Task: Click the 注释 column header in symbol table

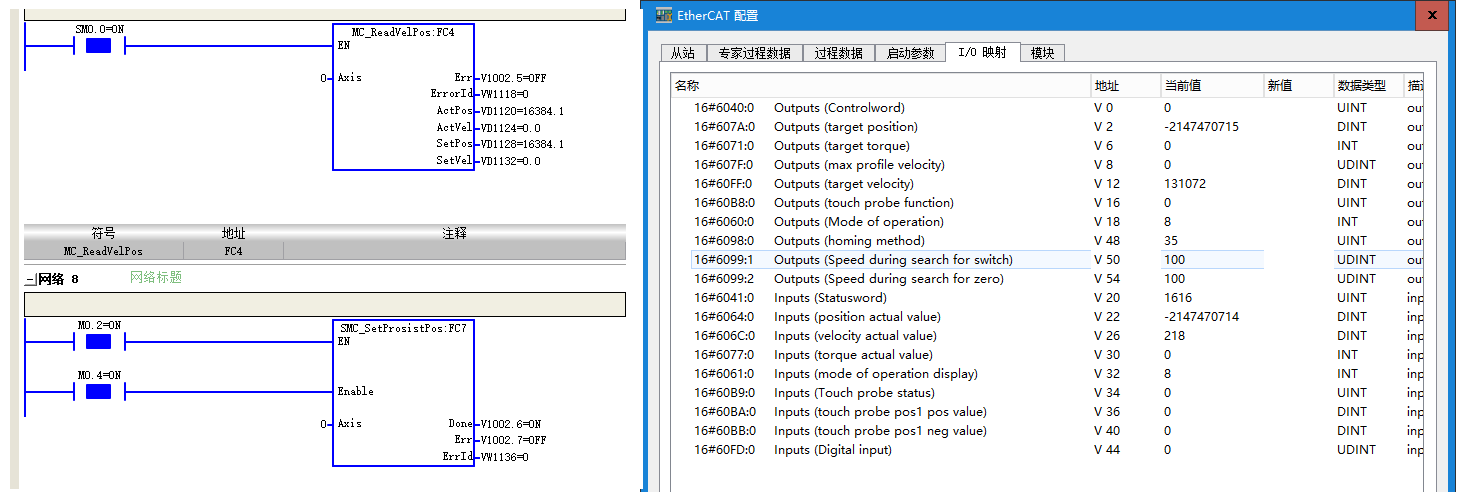Action: pyautogui.click(x=455, y=233)
